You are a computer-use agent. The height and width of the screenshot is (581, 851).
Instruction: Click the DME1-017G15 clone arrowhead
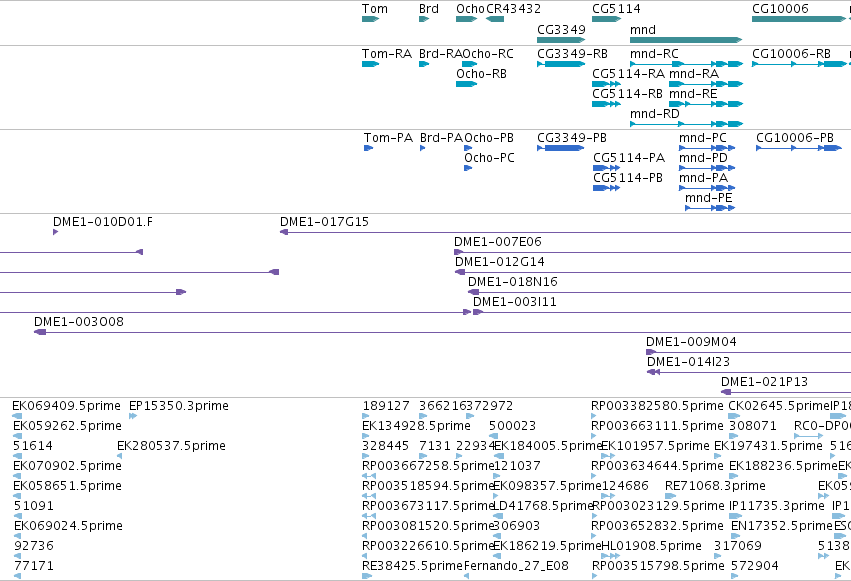[284, 232]
